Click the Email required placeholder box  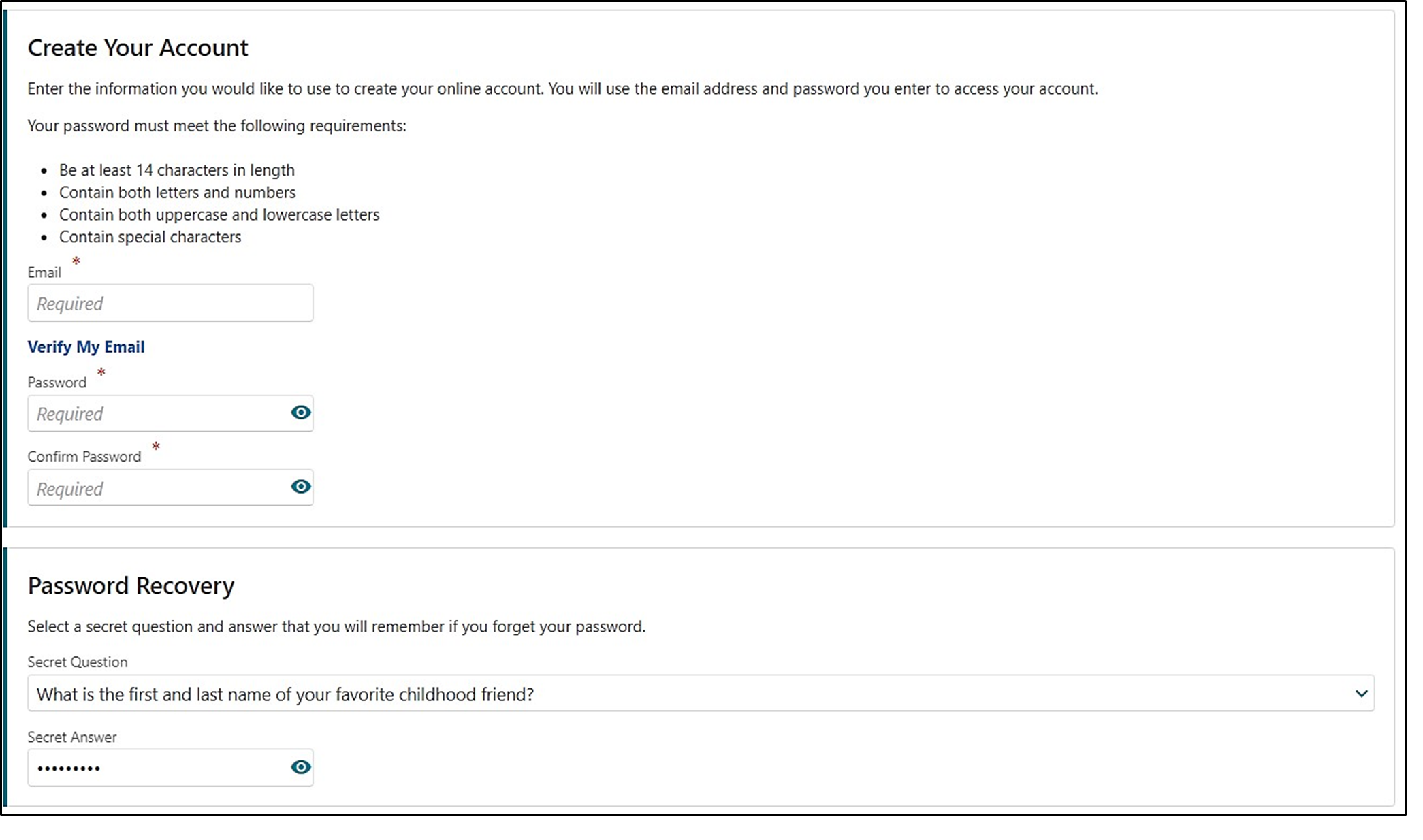(x=170, y=302)
